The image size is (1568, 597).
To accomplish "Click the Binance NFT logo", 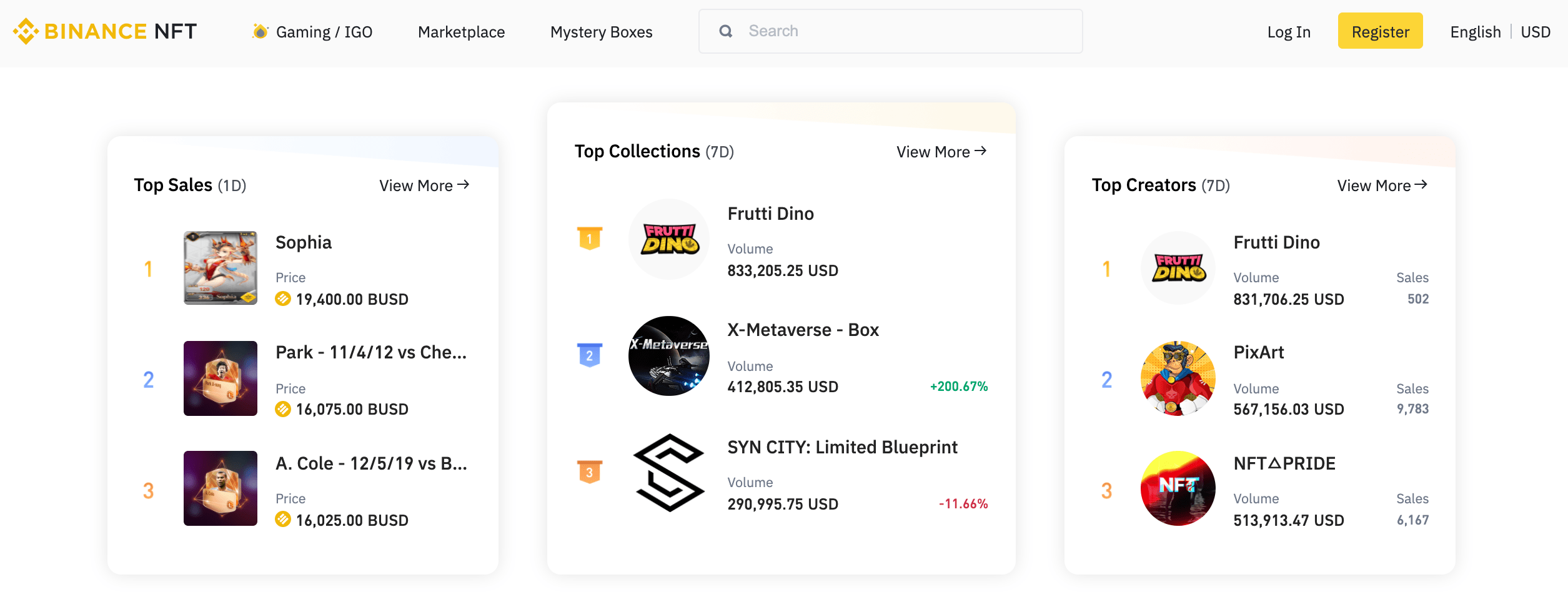I will (x=105, y=31).
